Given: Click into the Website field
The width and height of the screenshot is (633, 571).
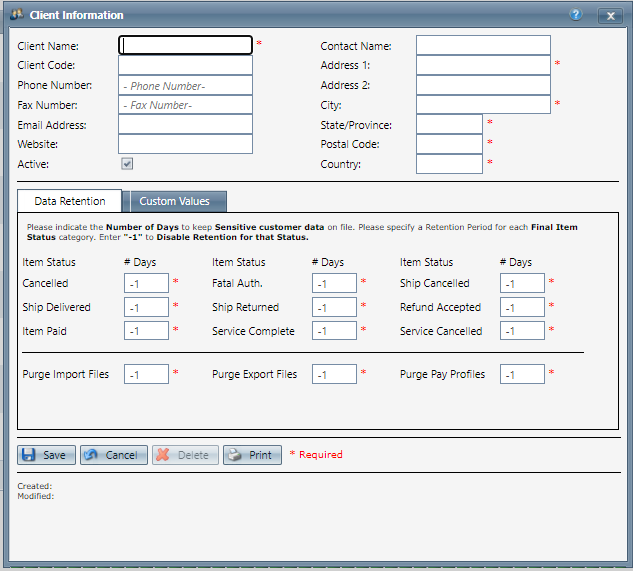Looking at the screenshot, I should 185,144.
